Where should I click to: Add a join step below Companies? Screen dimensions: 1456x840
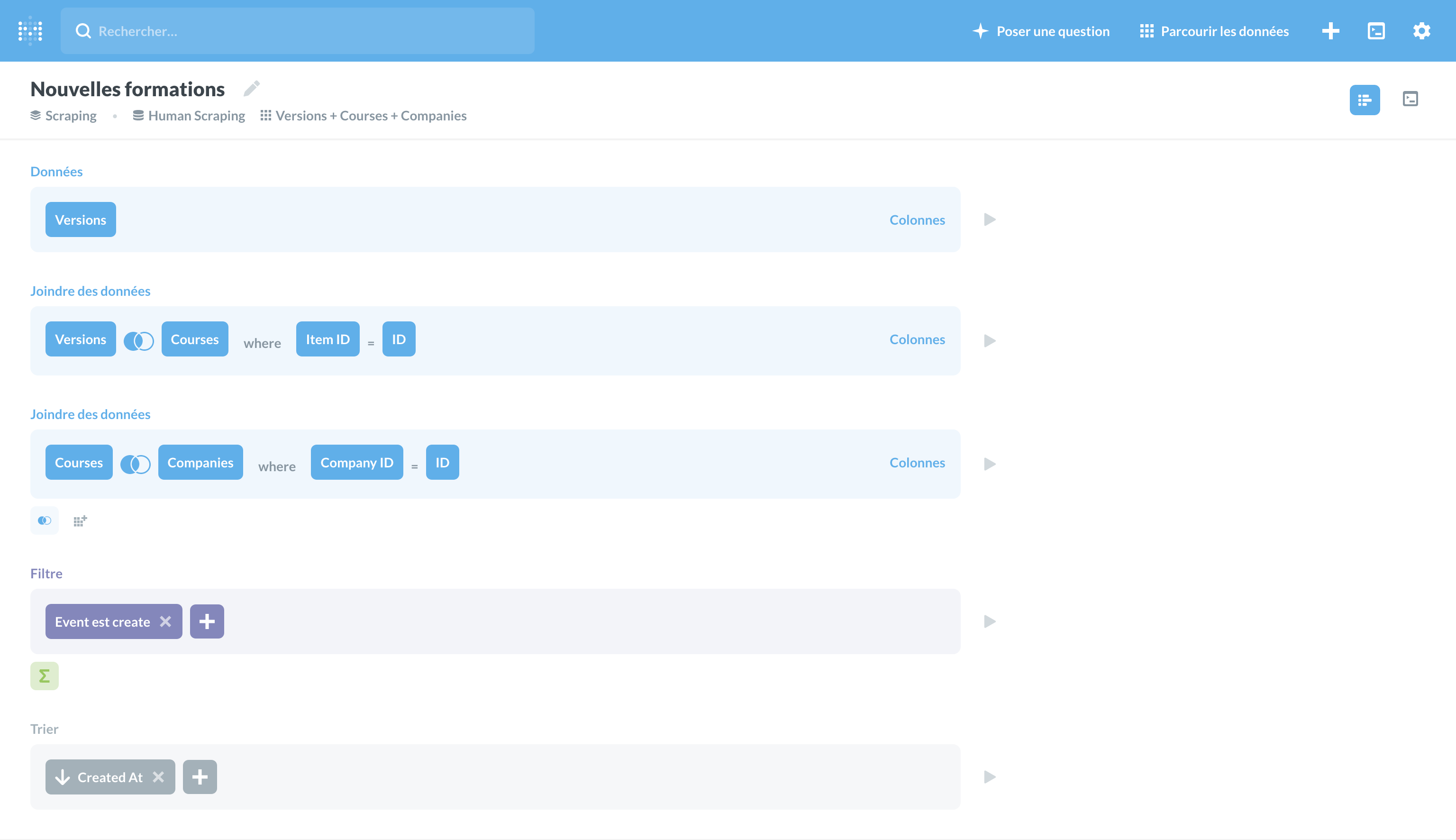click(45, 521)
